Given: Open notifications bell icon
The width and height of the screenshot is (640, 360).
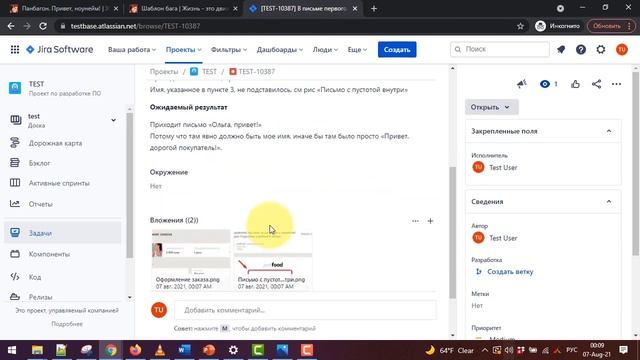Looking at the screenshot, I should (561, 49).
